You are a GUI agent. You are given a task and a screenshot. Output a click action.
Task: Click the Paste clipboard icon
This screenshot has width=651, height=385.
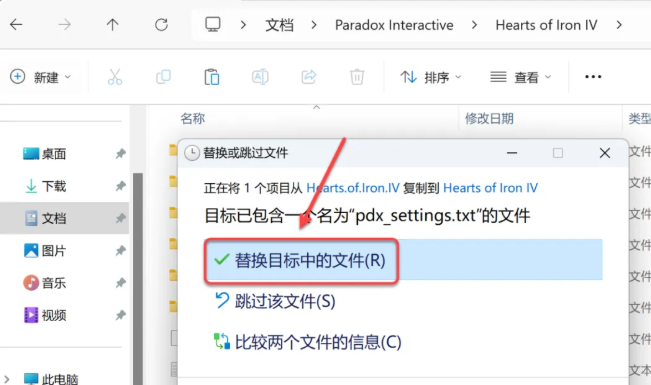click(x=212, y=77)
